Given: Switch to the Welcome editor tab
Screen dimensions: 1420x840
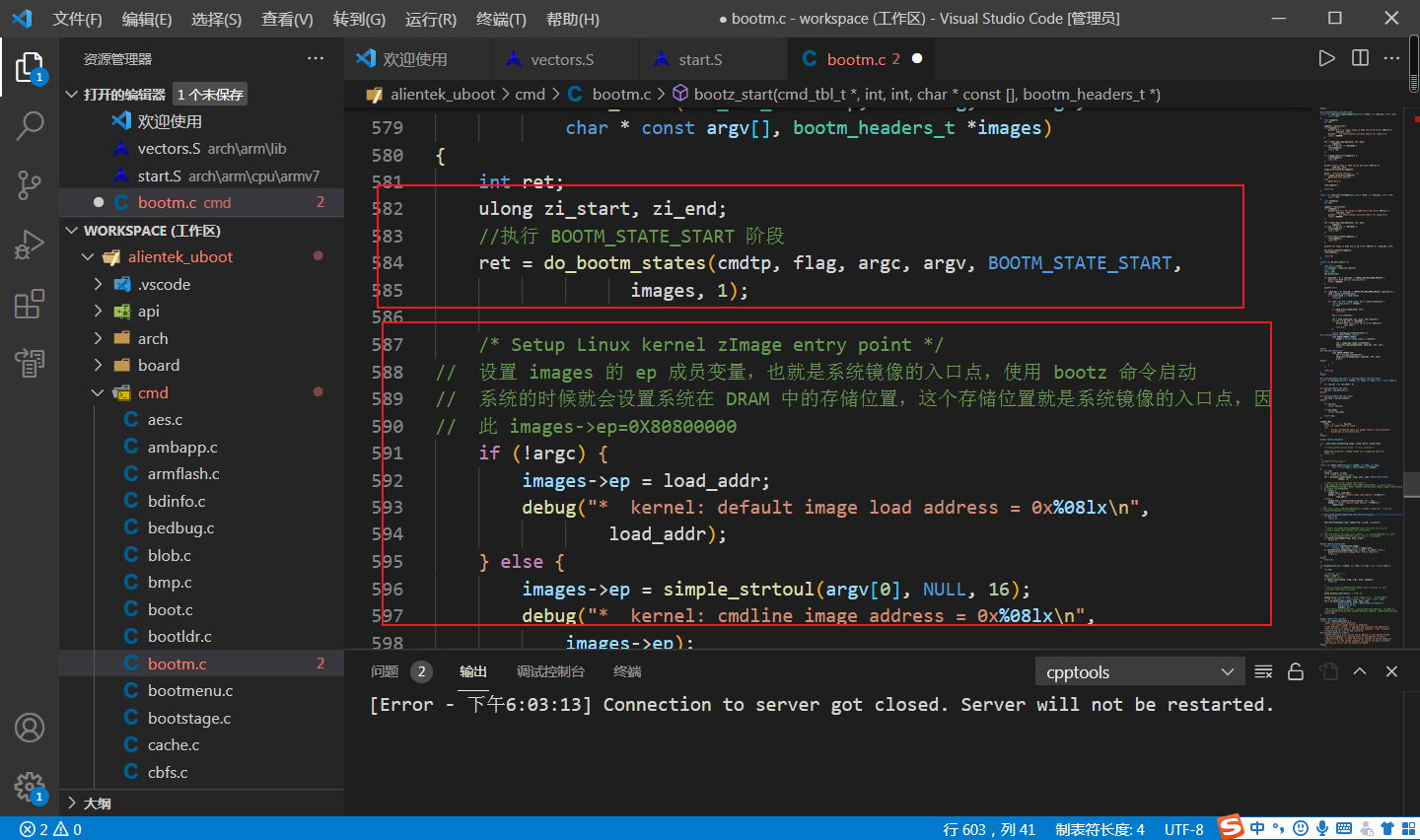Looking at the screenshot, I should [x=418, y=59].
